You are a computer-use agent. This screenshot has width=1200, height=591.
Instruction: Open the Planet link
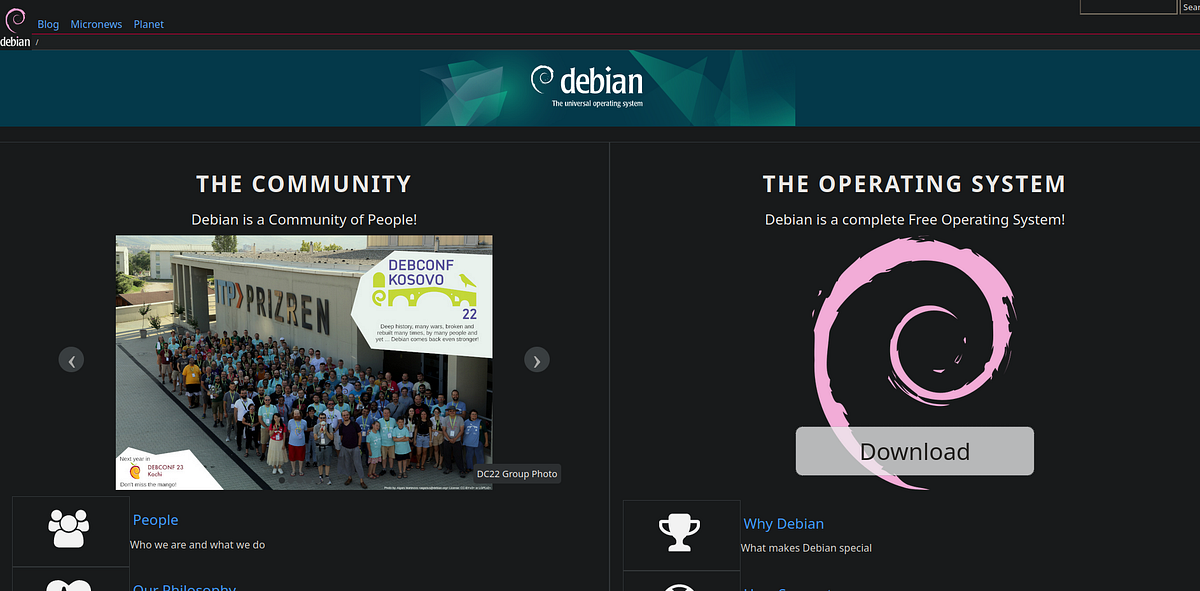coord(149,24)
